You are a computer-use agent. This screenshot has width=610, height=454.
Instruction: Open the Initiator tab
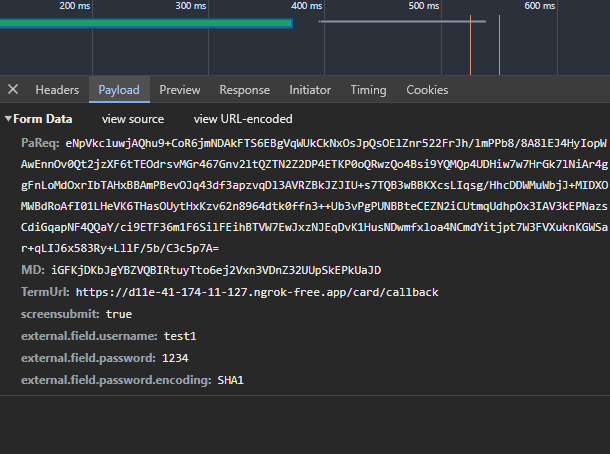310,90
